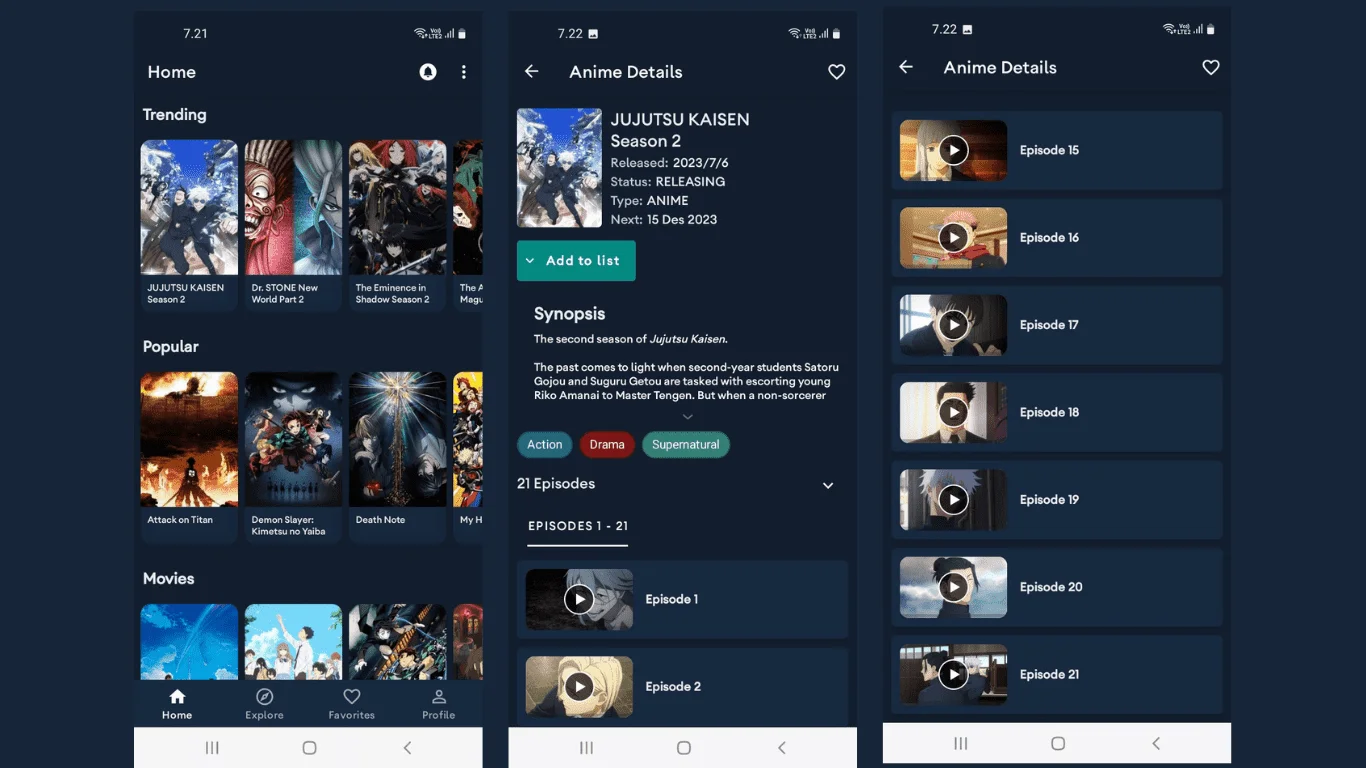Image resolution: width=1366 pixels, height=768 pixels.
Task: Play Episode 19
Action: click(x=953, y=499)
